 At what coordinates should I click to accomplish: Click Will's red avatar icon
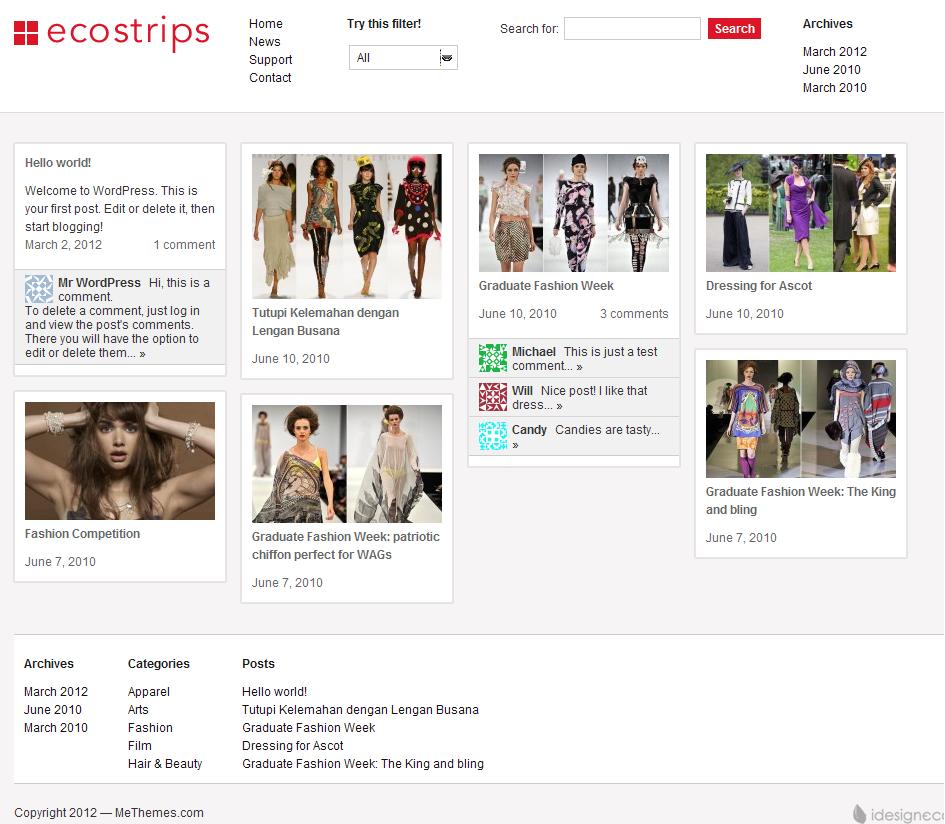[x=493, y=397]
